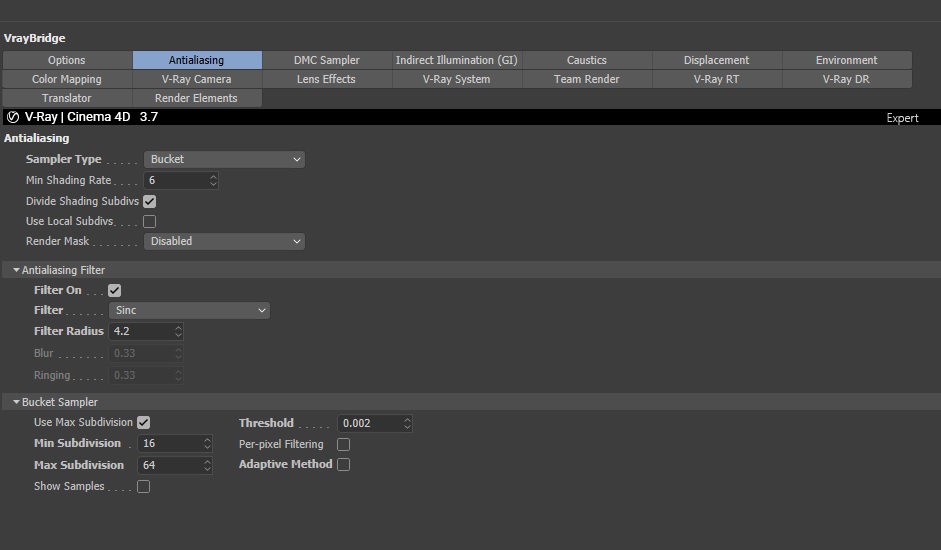
Task: Enable the Show Samples checkbox
Action: 143,486
